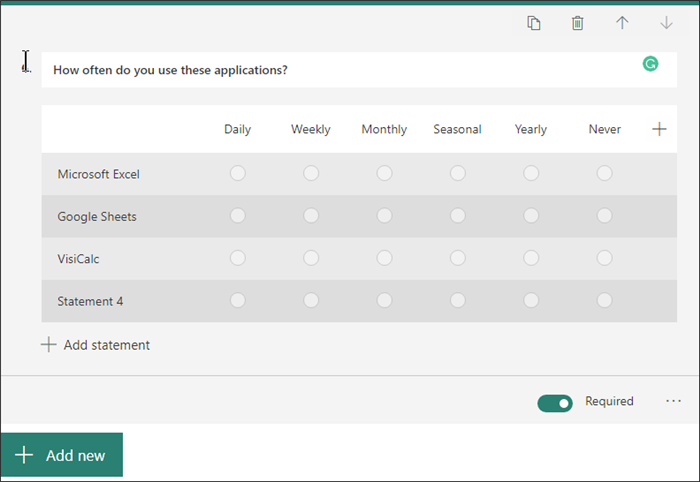Click the VisiCalc row label
Screen dimensions: 700x482
point(79,259)
